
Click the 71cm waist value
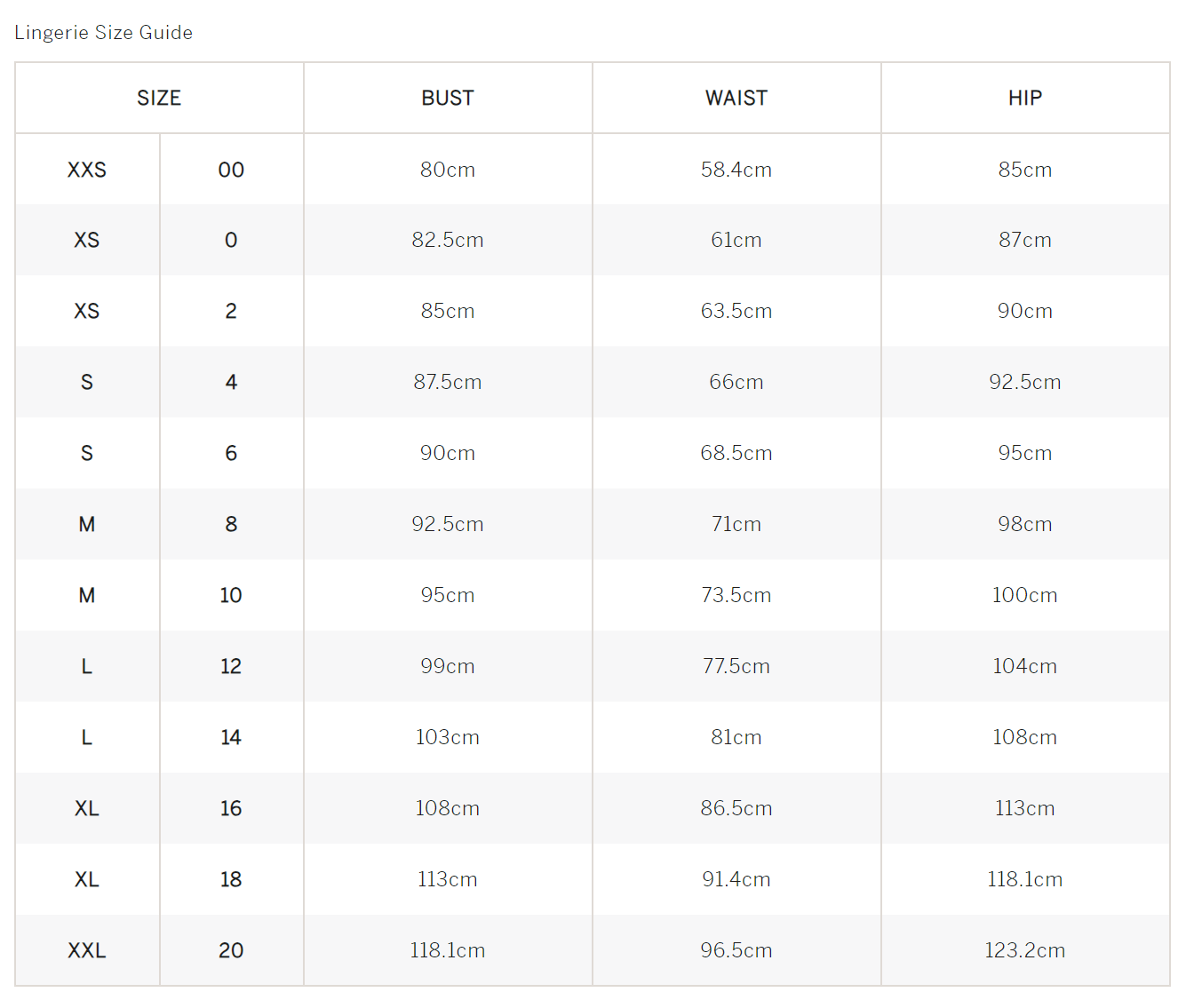[x=736, y=525]
